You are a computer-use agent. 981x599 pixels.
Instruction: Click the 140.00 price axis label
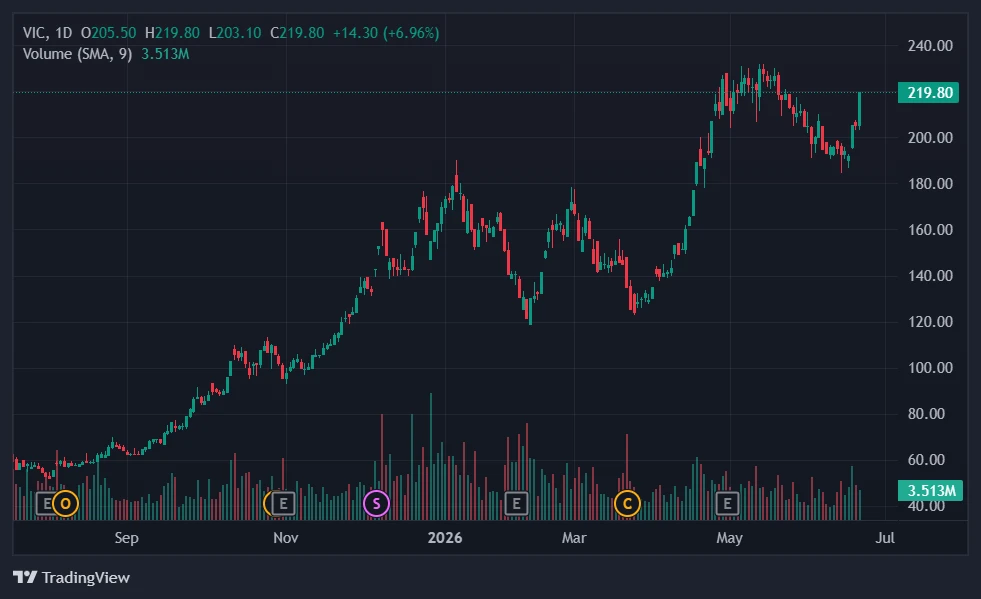(930, 276)
